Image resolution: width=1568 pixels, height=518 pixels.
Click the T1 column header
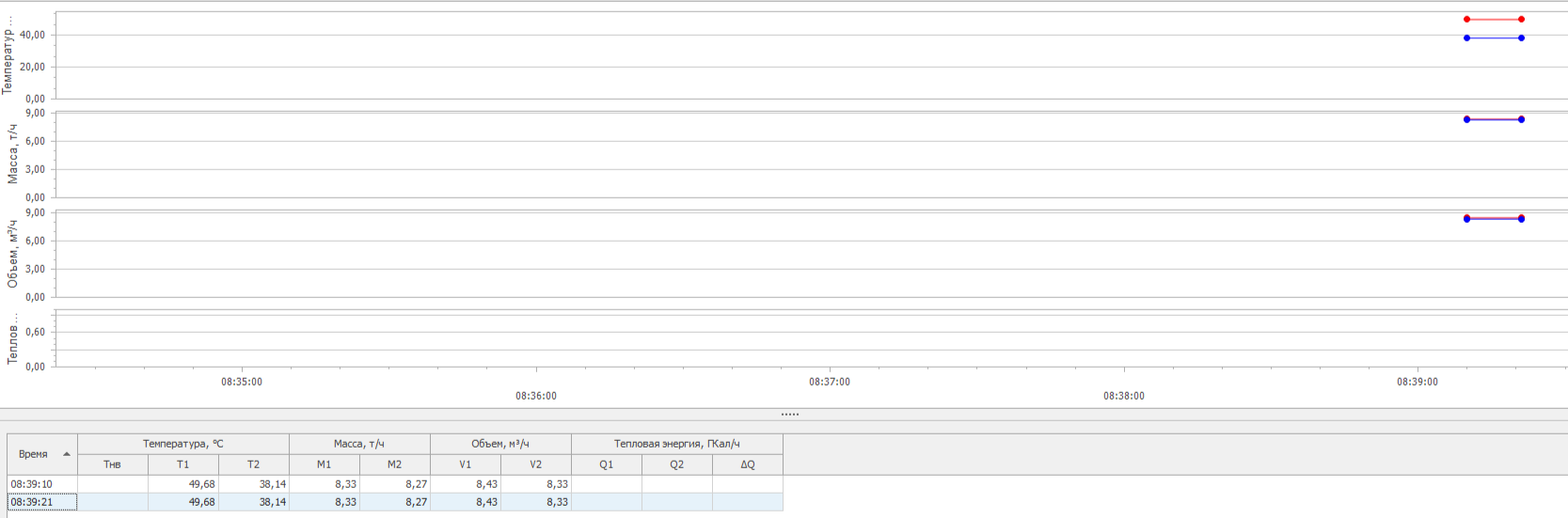click(x=183, y=464)
